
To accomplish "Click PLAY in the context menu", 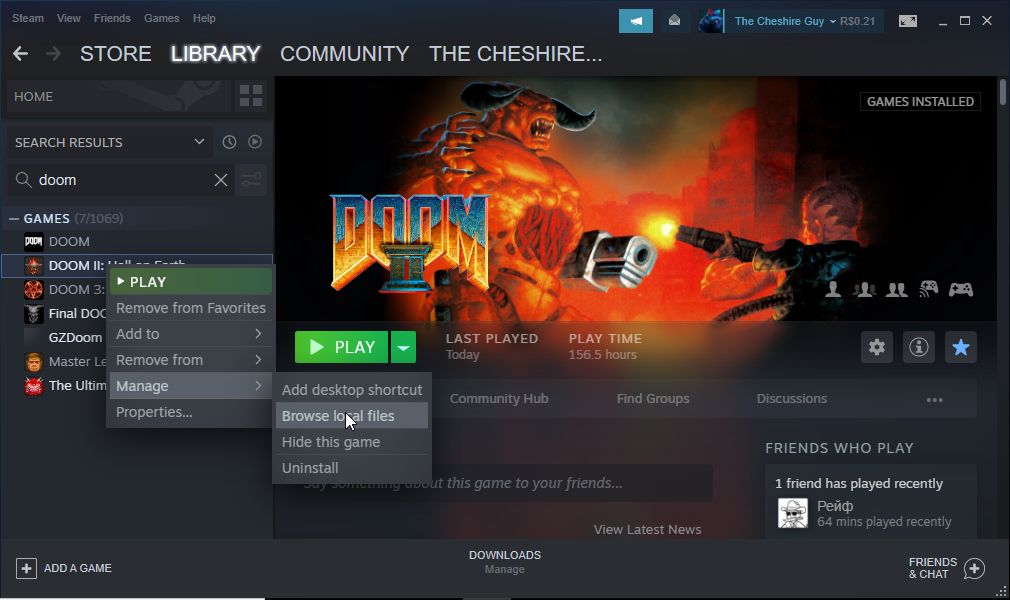I will 191,282.
